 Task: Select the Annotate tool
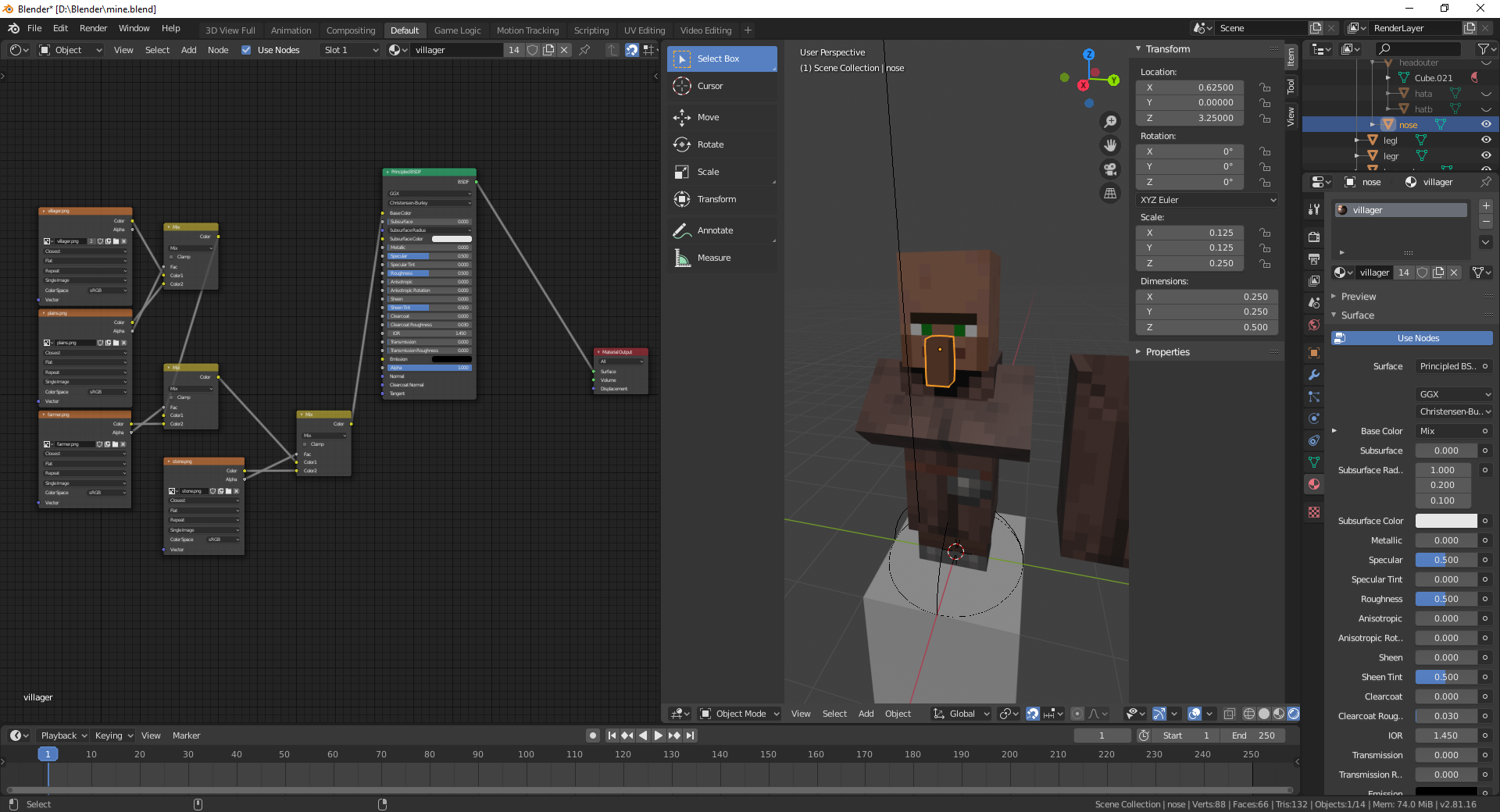click(722, 230)
